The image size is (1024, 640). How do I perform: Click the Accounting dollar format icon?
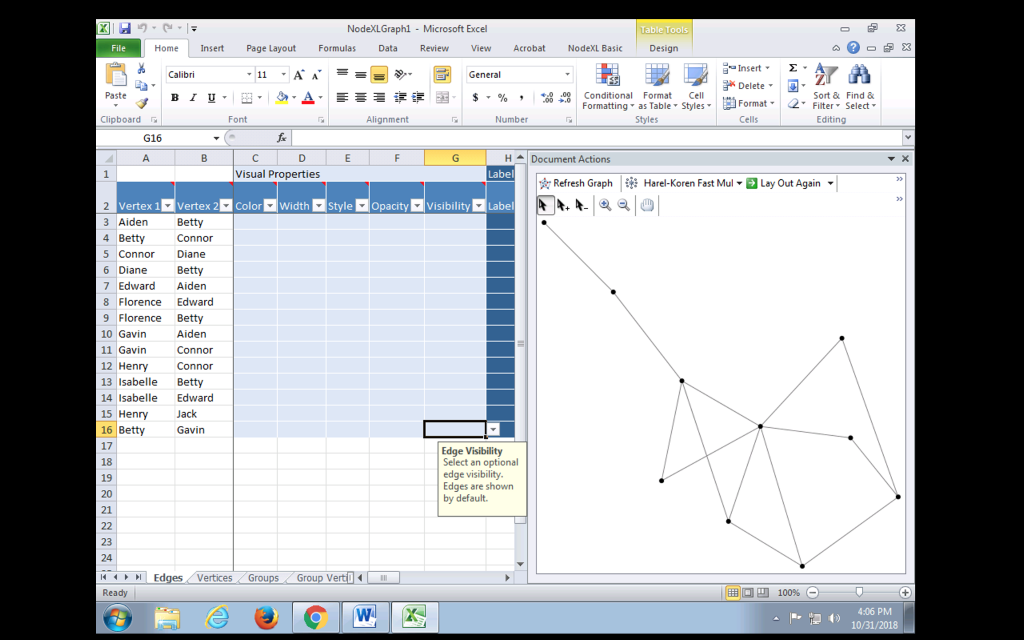click(475, 97)
